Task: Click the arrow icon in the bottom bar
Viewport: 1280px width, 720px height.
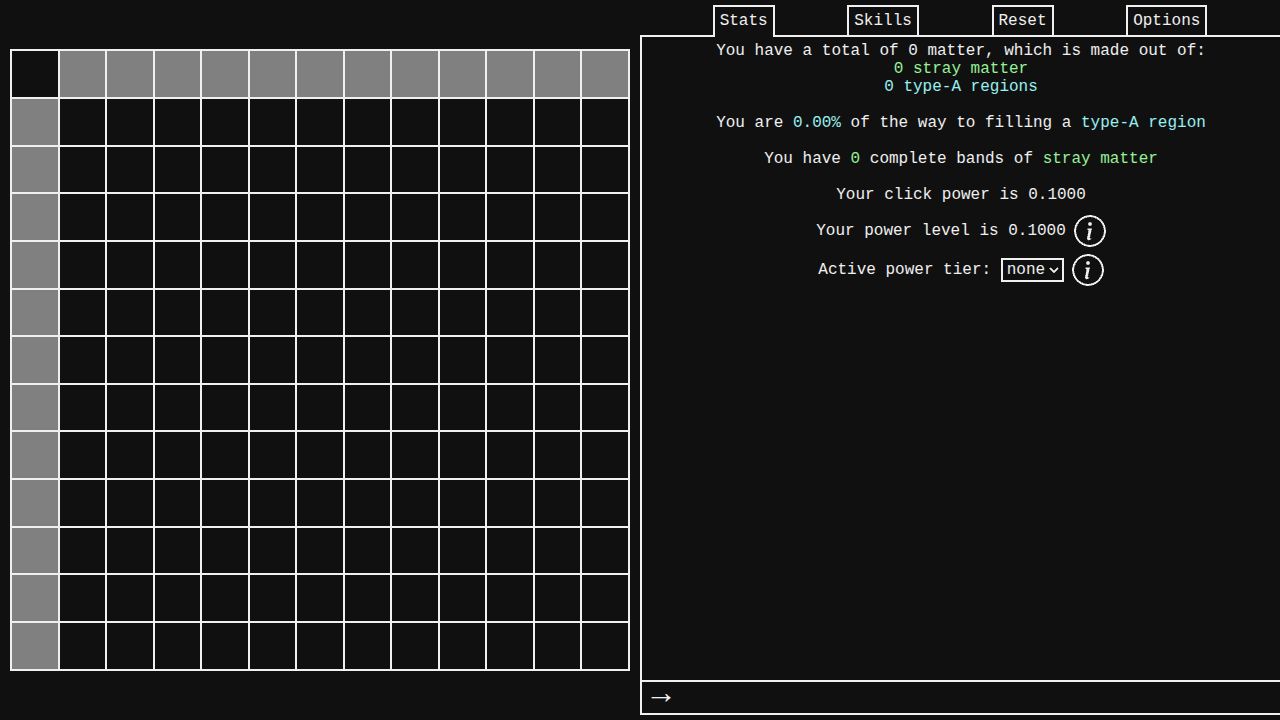Action: (661, 697)
